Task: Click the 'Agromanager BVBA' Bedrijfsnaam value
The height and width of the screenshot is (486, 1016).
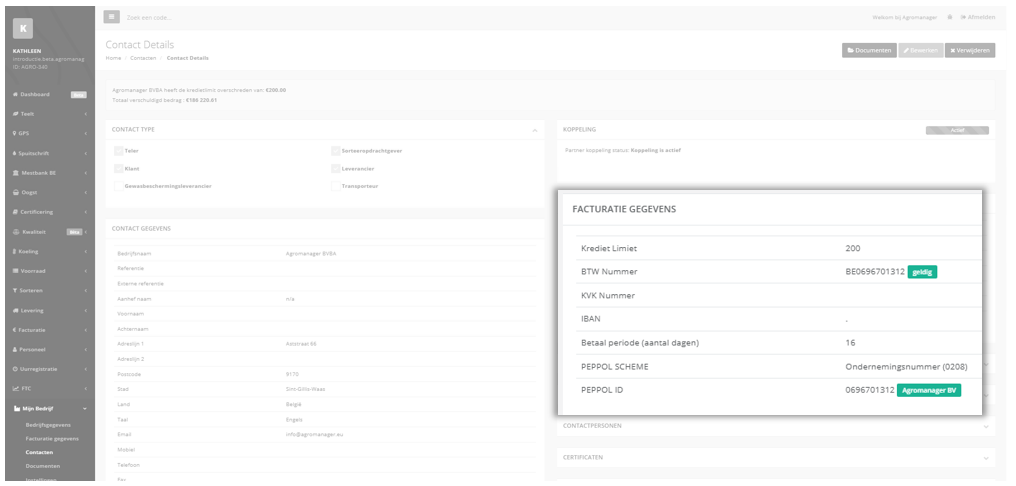Action: (311, 254)
